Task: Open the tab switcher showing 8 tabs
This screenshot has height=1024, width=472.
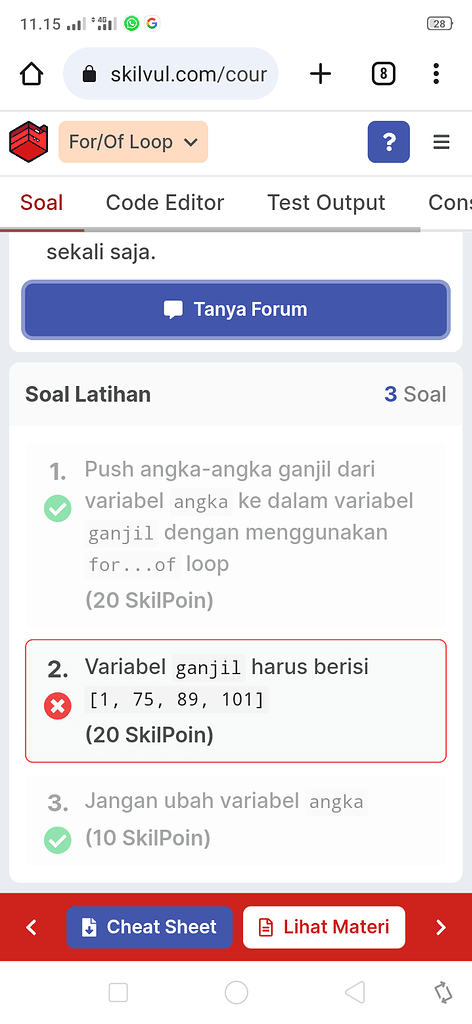Action: [383, 74]
